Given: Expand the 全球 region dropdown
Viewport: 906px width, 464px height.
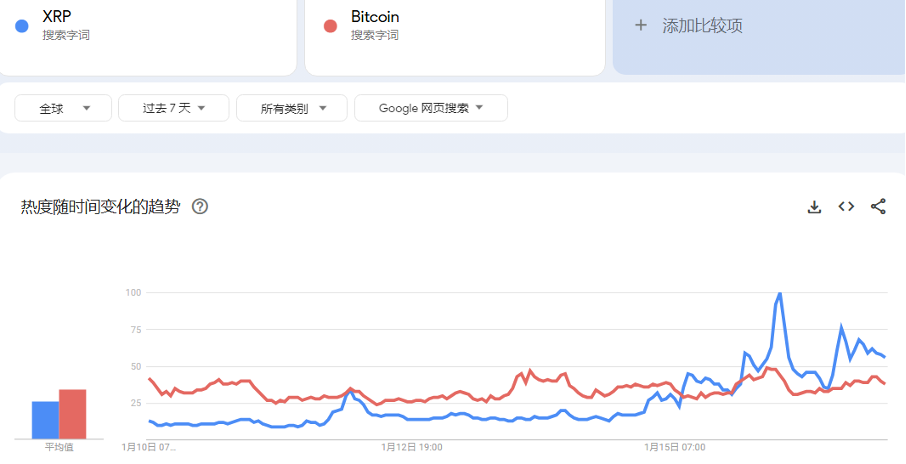Looking at the screenshot, I should click(61, 108).
